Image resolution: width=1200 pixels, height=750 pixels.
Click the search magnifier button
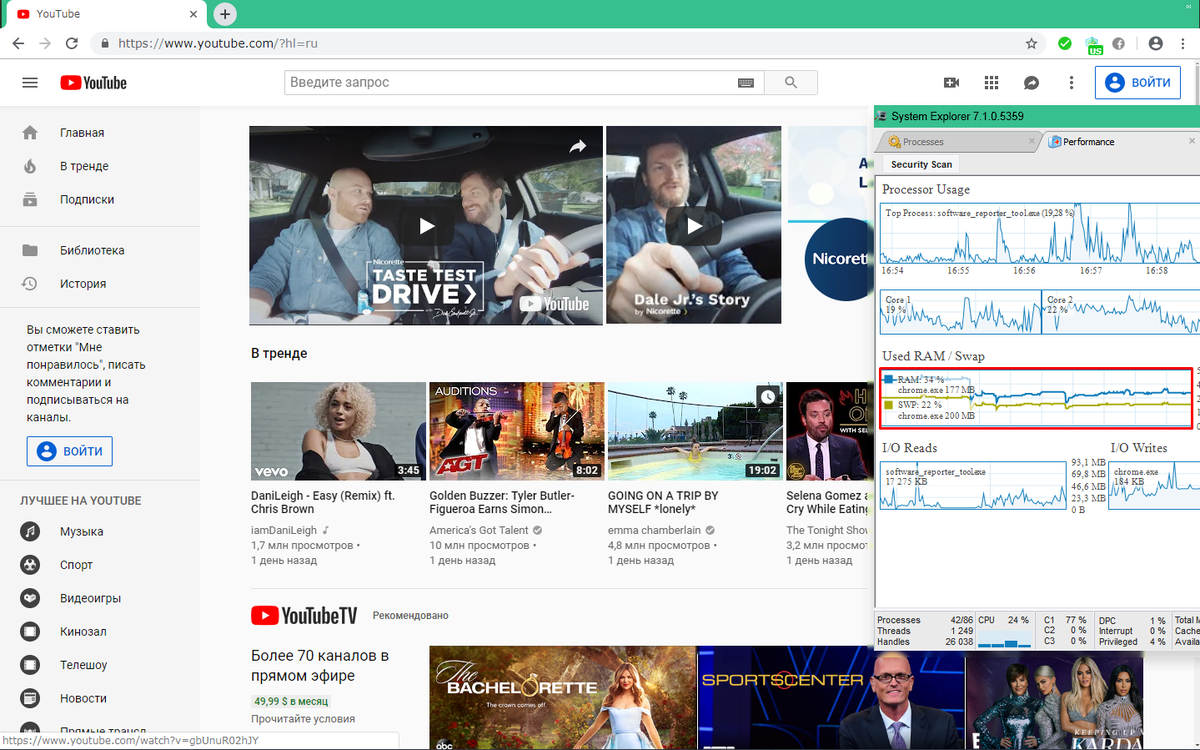[x=791, y=83]
